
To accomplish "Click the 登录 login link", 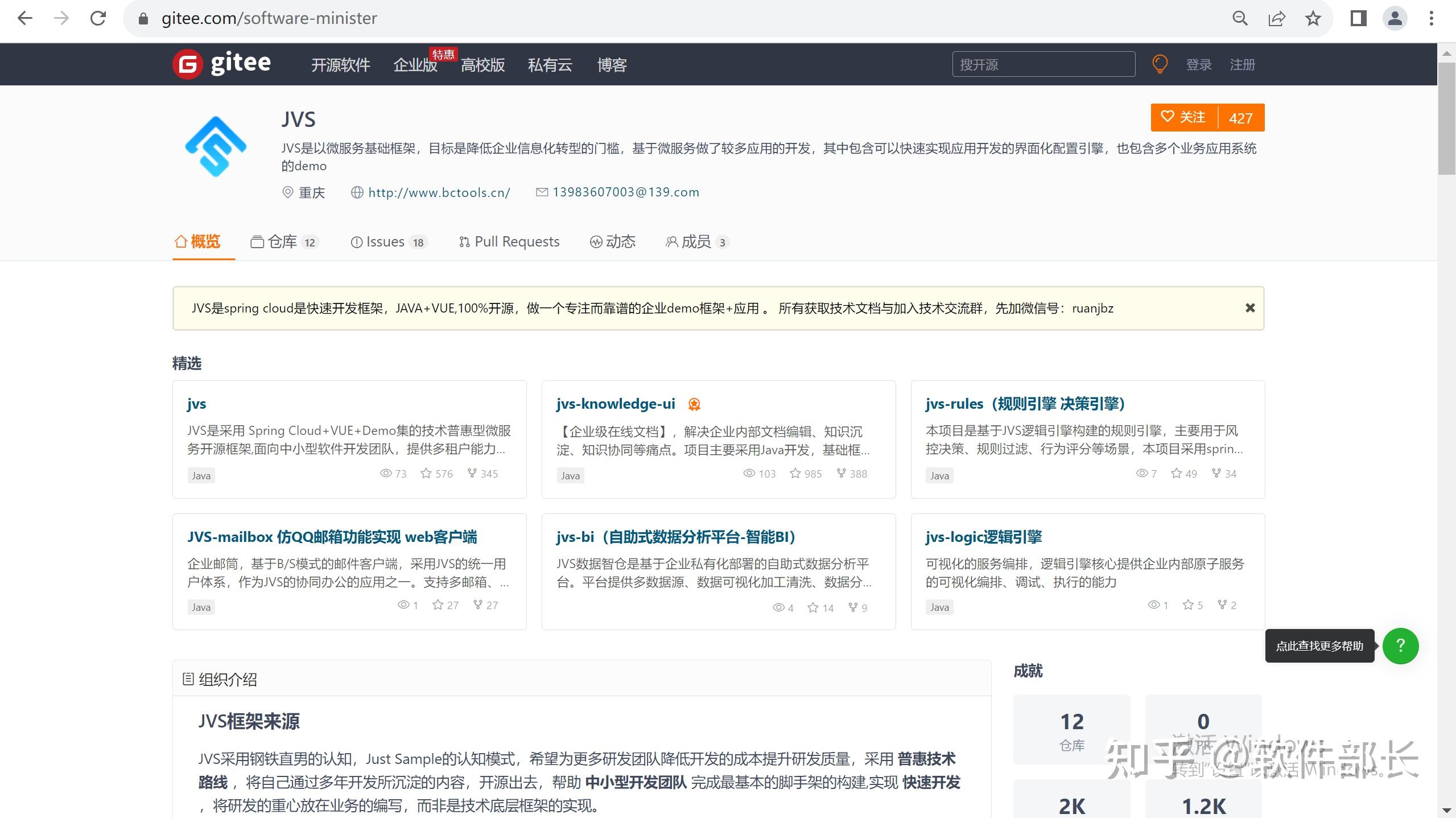I will 1199,65.
